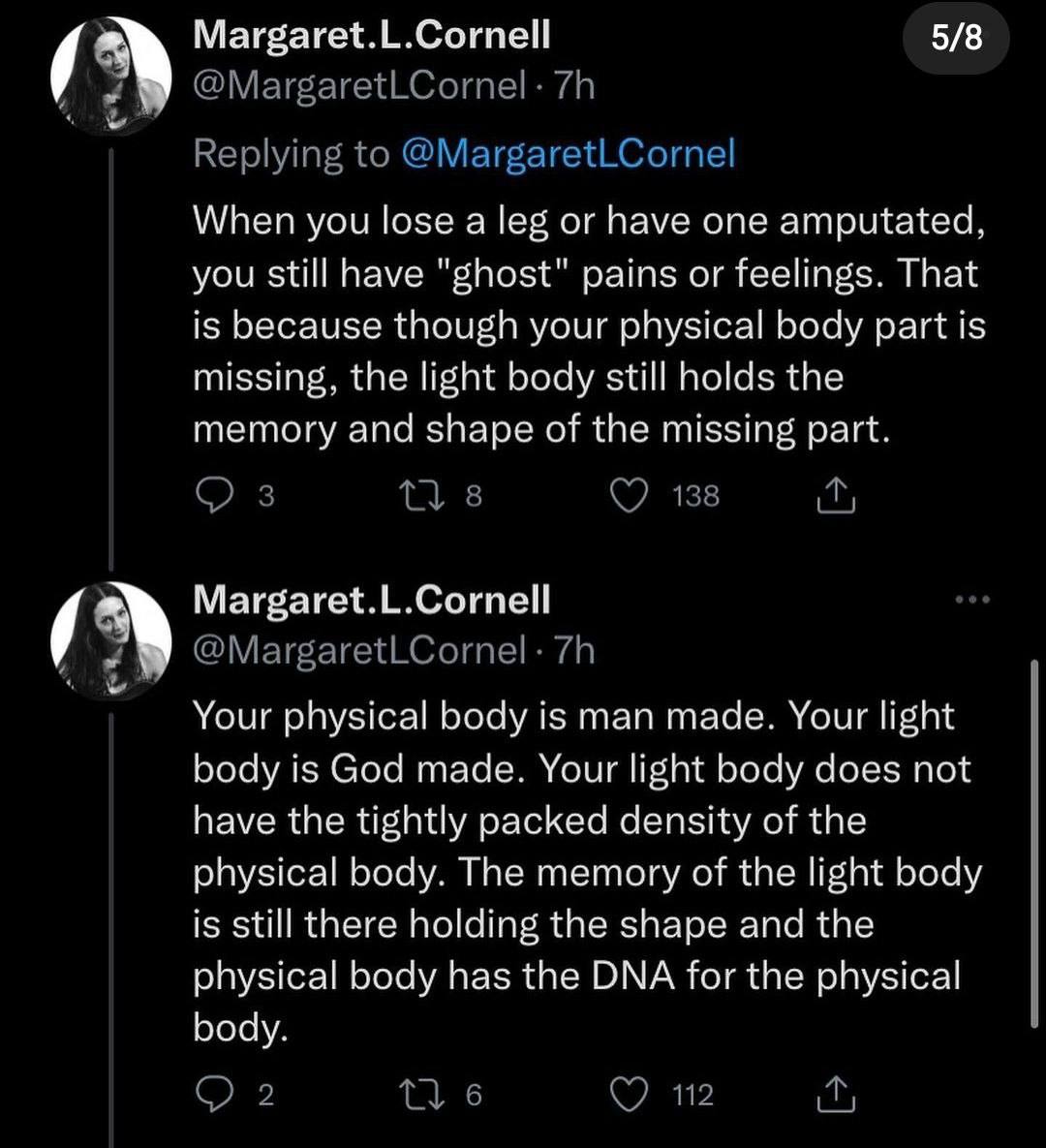Like the tweet with 112 likes

tap(630, 1095)
